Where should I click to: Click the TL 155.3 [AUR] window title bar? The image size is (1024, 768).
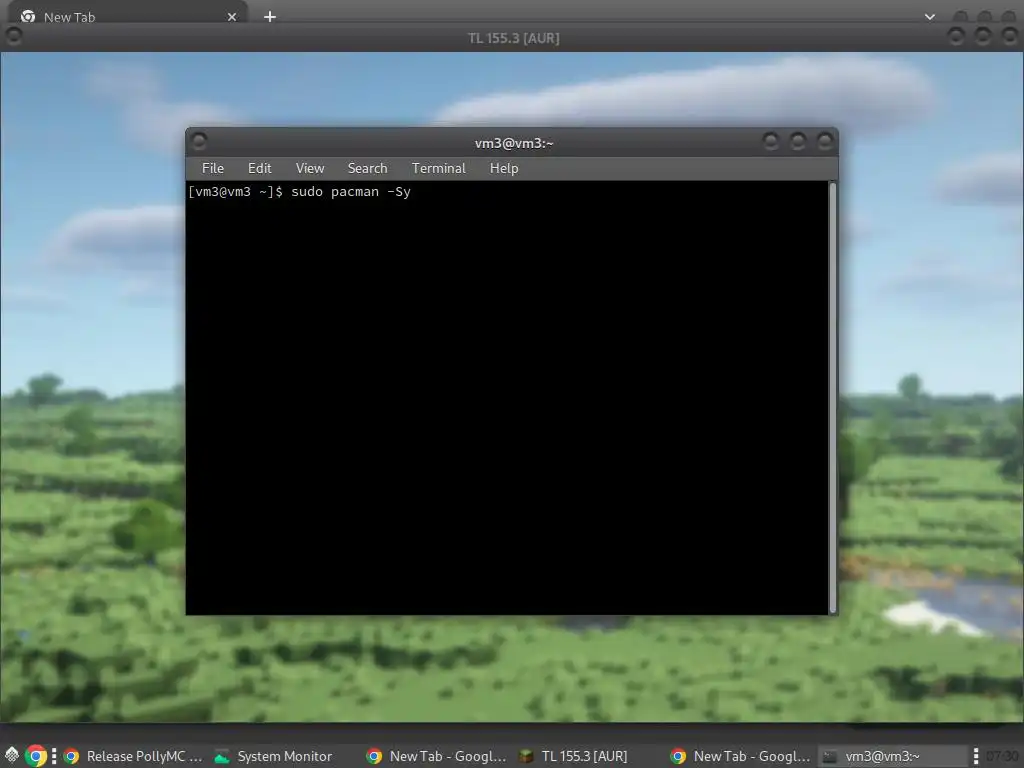tap(513, 38)
